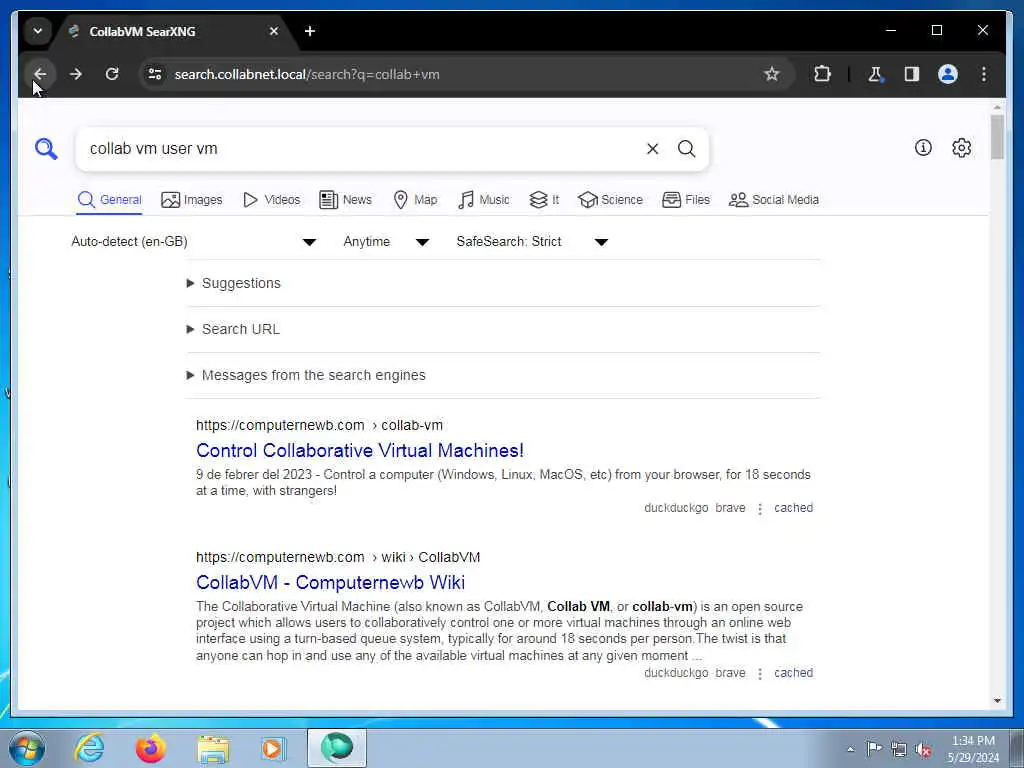The height and width of the screenshot is (768, 1024).
Task: Open Control Collaborative Virtual Machines result
Action: click(x=360, y=451)
